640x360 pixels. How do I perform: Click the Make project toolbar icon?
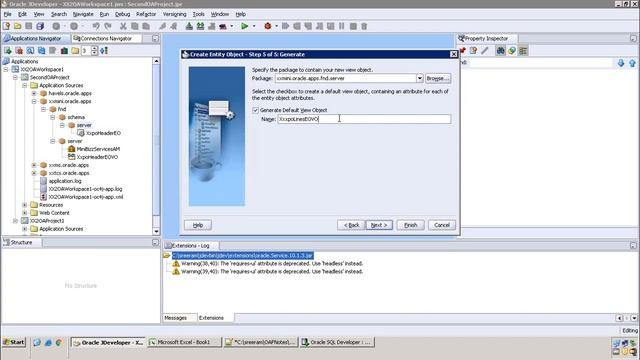click(189, 26)
